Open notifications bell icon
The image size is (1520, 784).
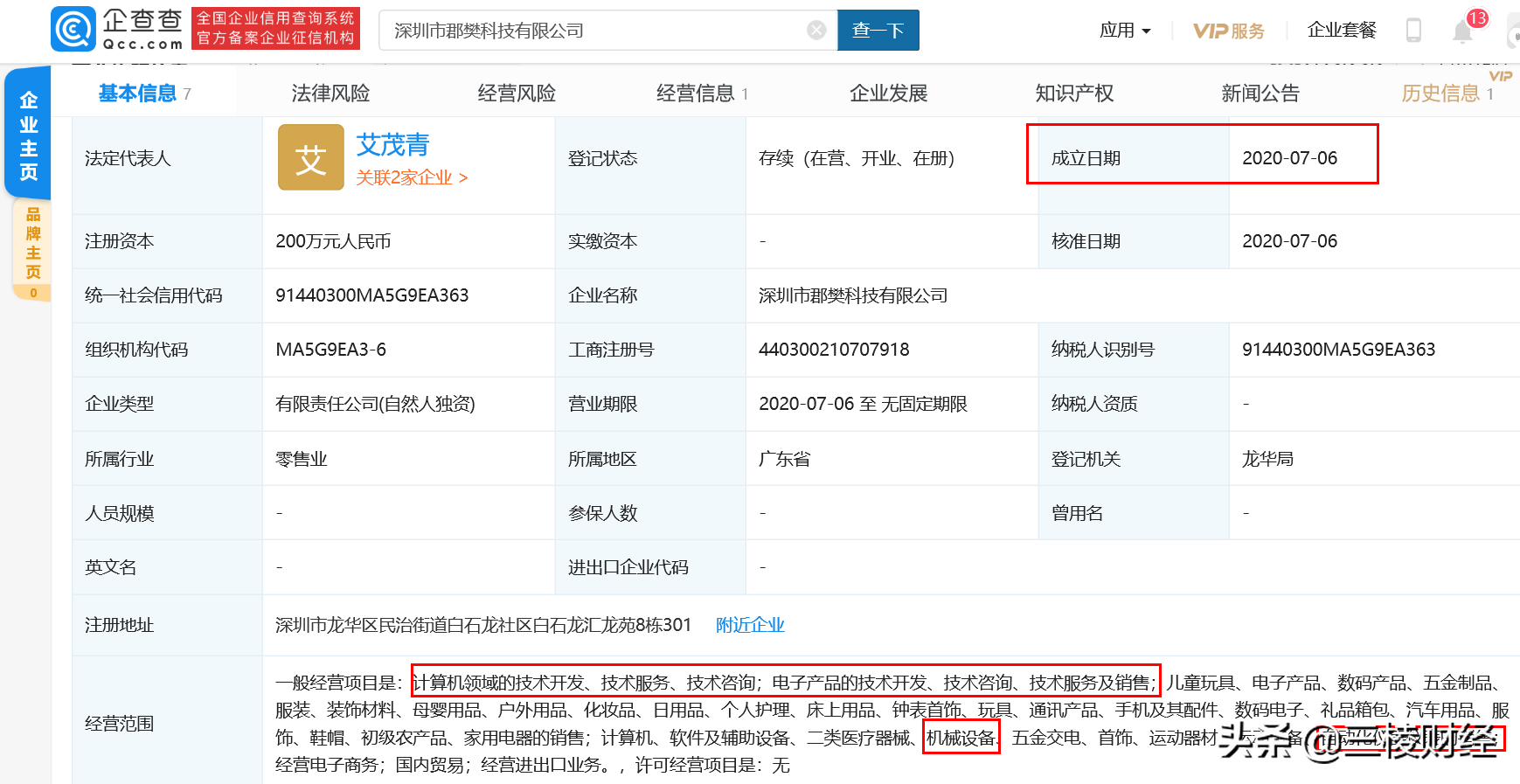(x=1462, y=31)
